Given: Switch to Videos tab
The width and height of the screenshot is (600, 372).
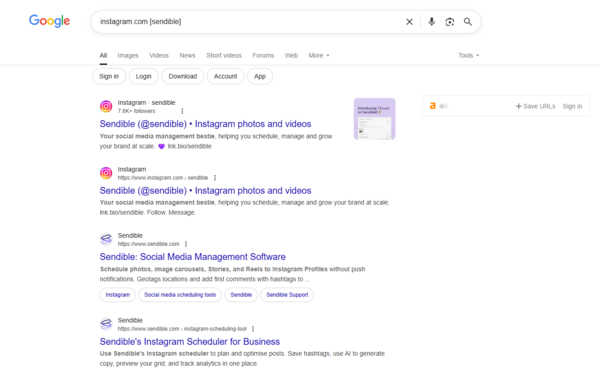Looking at the screenshot, I should click(x=159, y=55).
